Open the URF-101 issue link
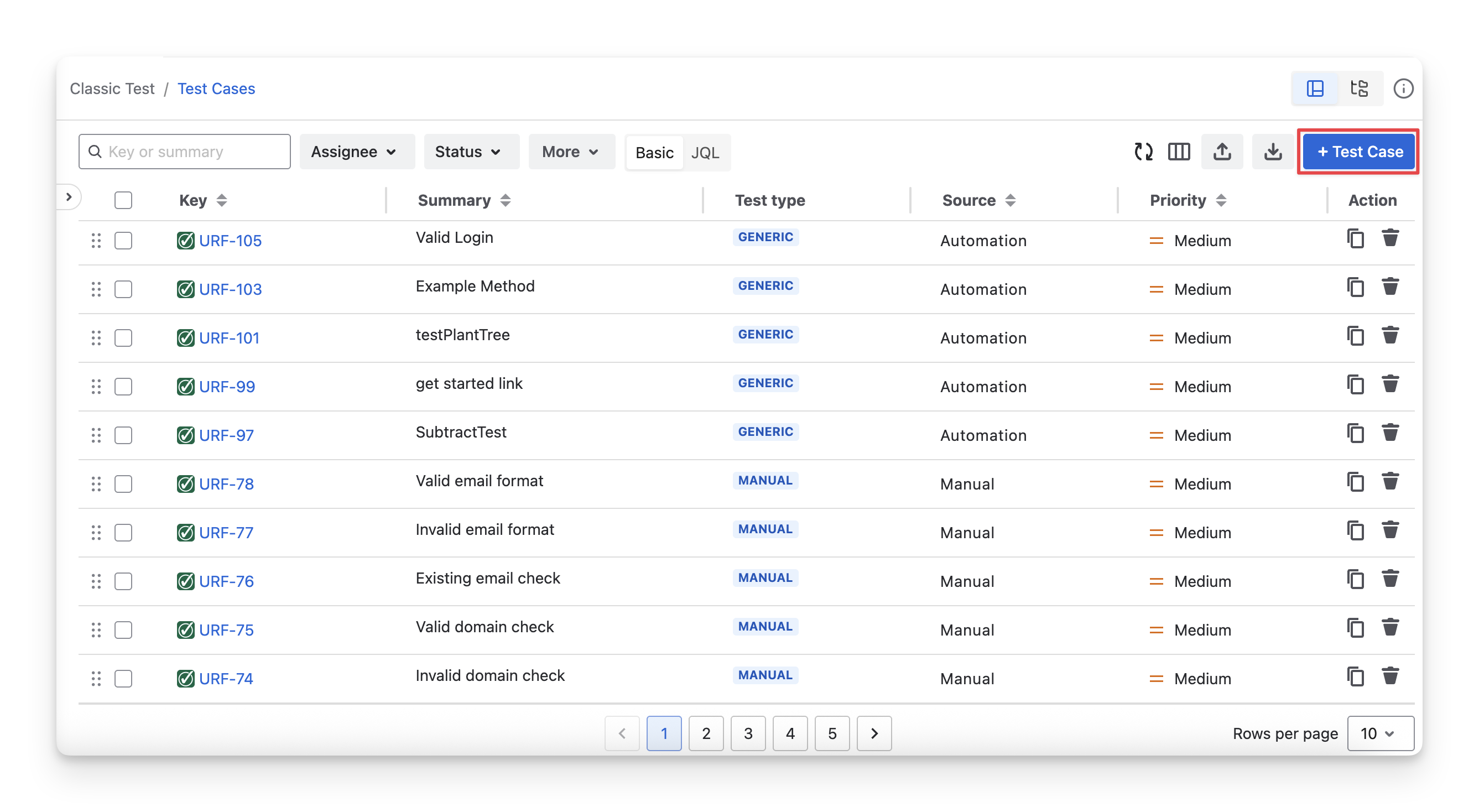This screenshot has height=812, width=1479. 229,338
